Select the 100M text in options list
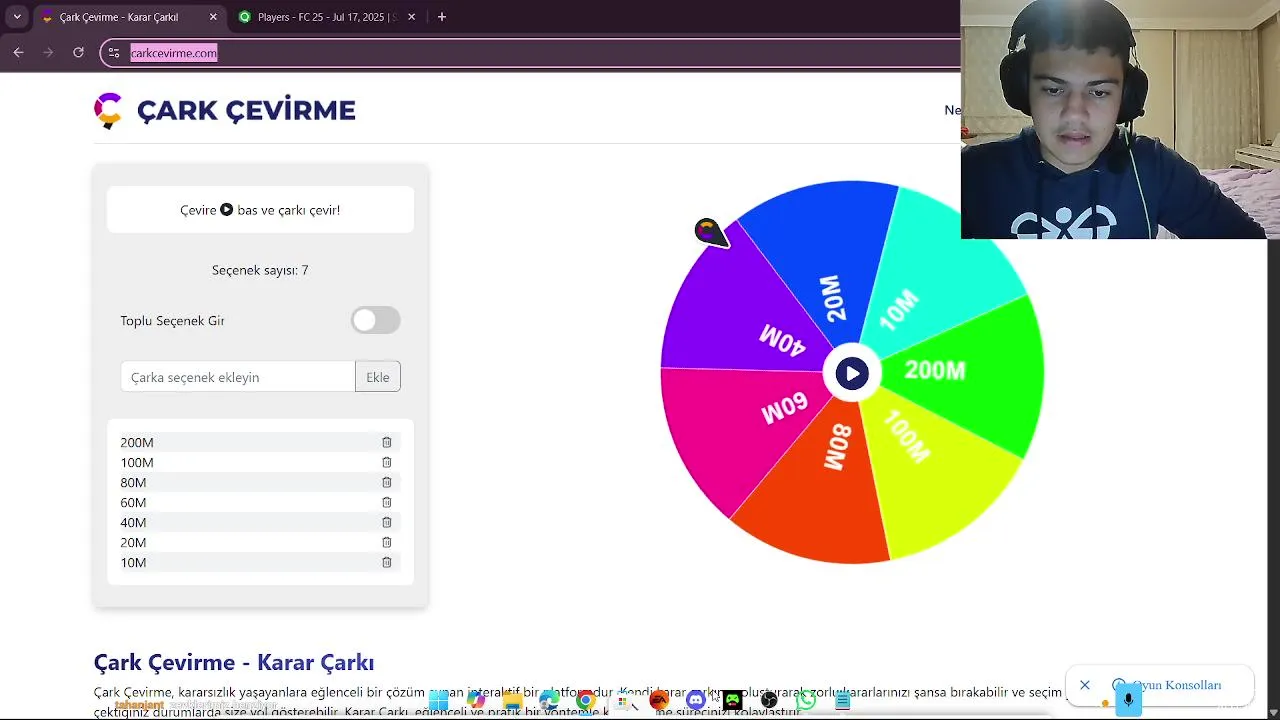 click(x=137, y=462)
